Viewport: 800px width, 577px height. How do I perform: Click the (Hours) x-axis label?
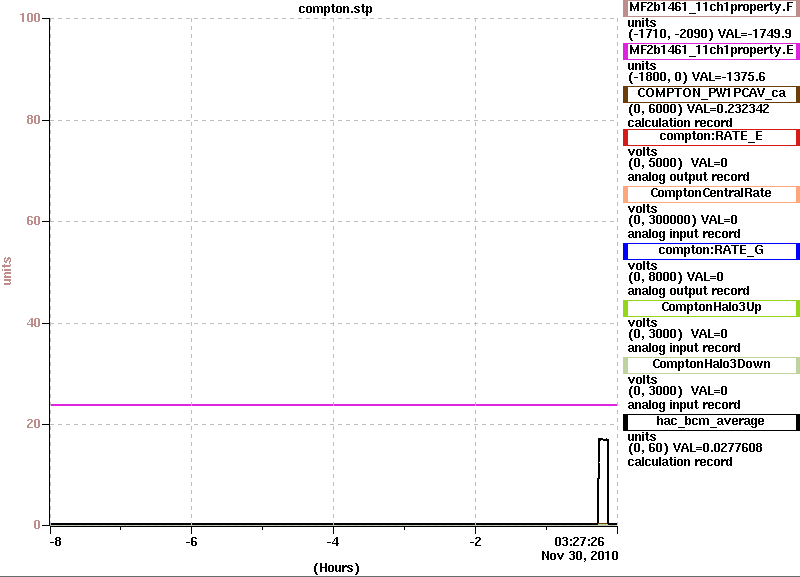tap(336, 568)
